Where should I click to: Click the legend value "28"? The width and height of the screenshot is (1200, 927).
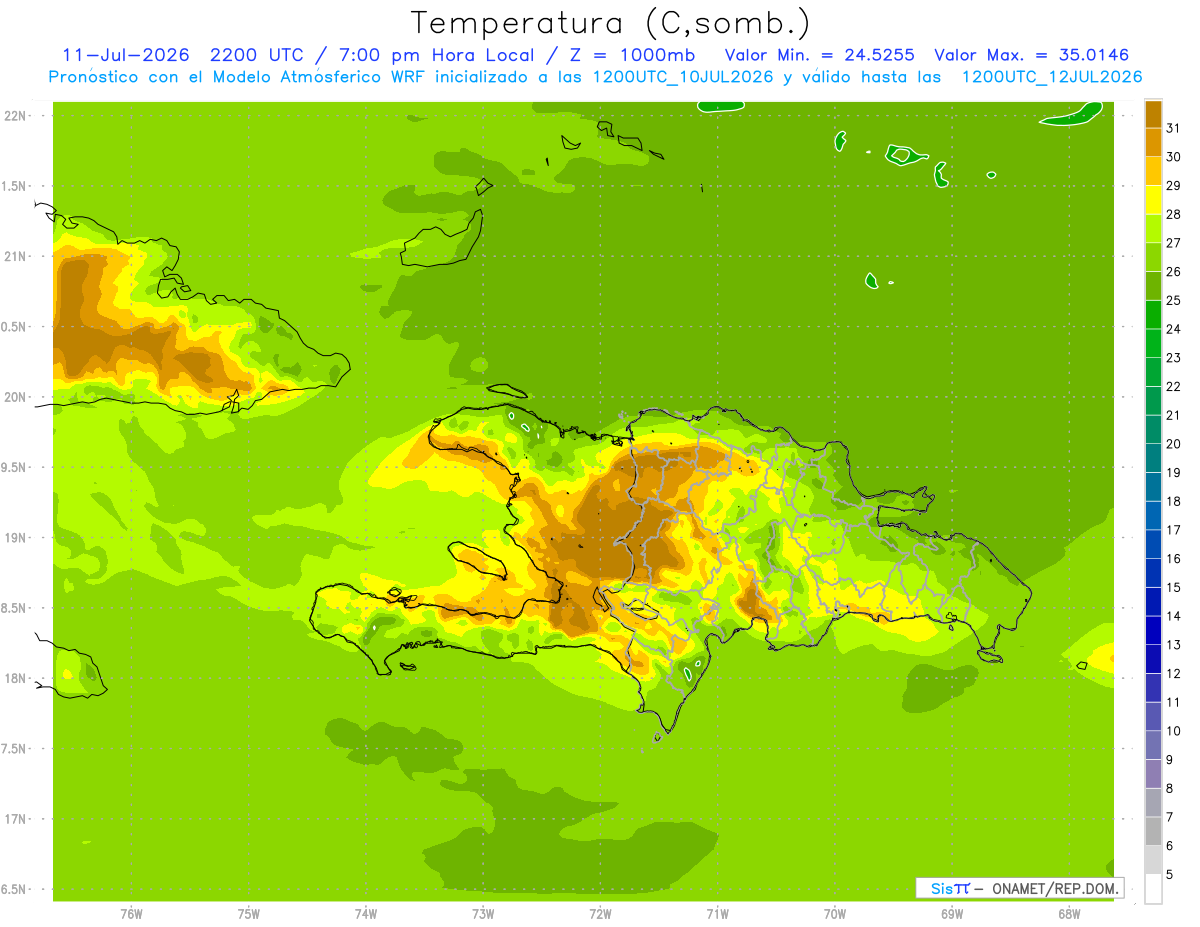1174,214
